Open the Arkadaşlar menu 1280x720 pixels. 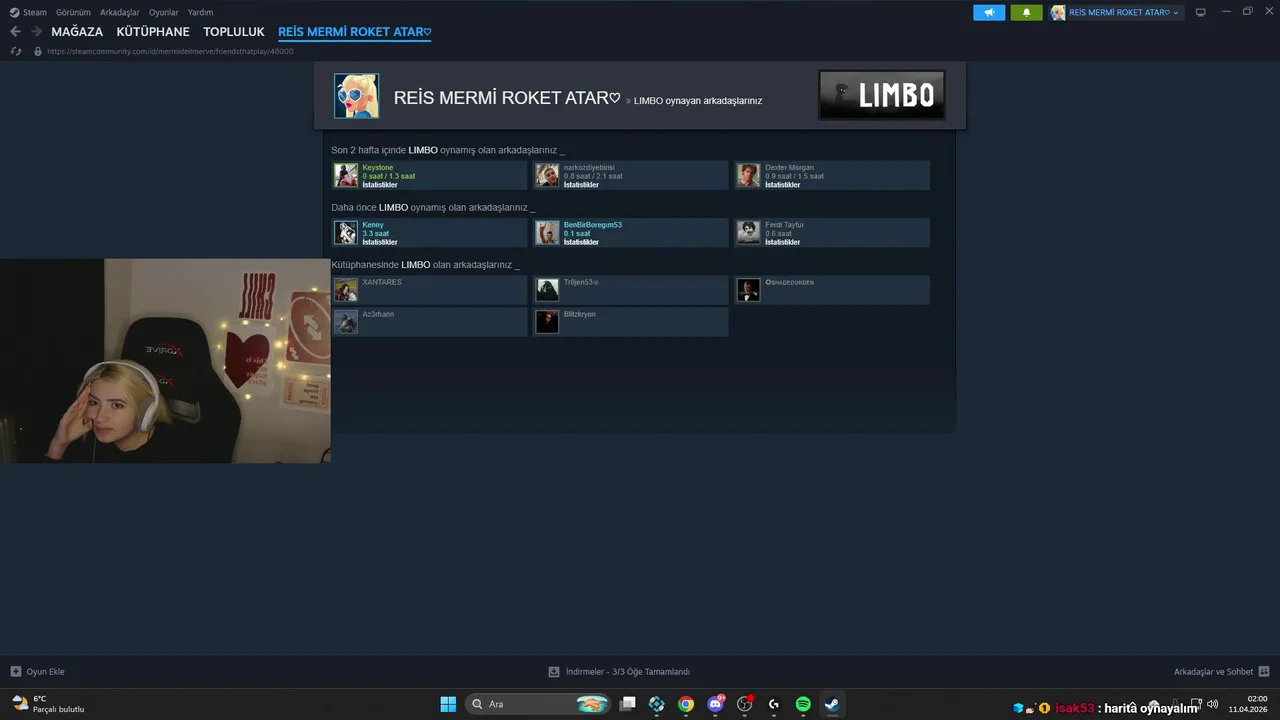tap(120, 13)
